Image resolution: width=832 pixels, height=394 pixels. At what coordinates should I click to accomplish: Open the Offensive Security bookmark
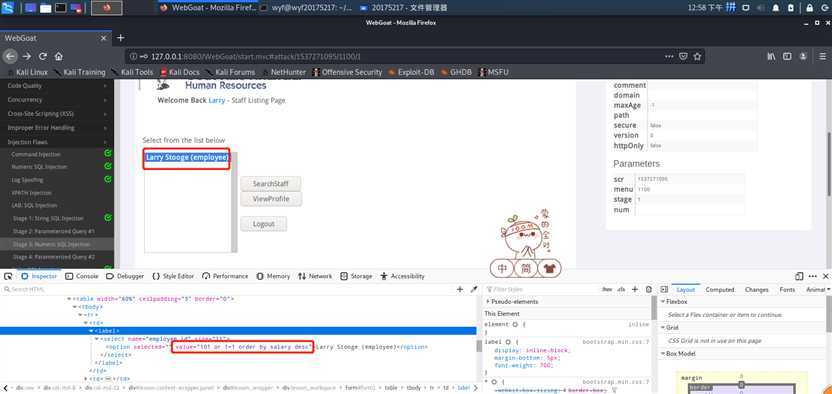347,72
